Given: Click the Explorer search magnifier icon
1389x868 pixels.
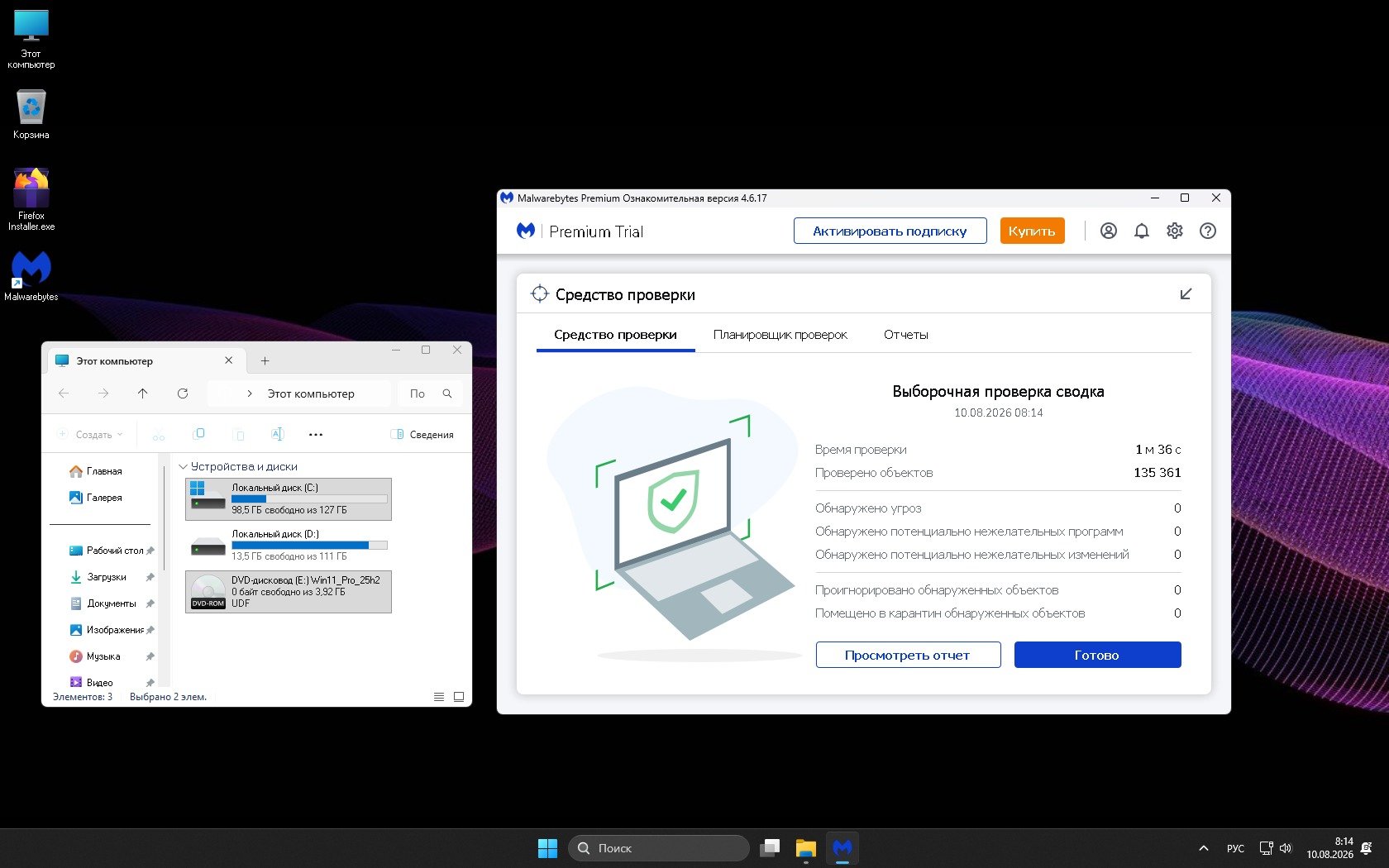Looking at the screenshot, I should tap(447, 393).
